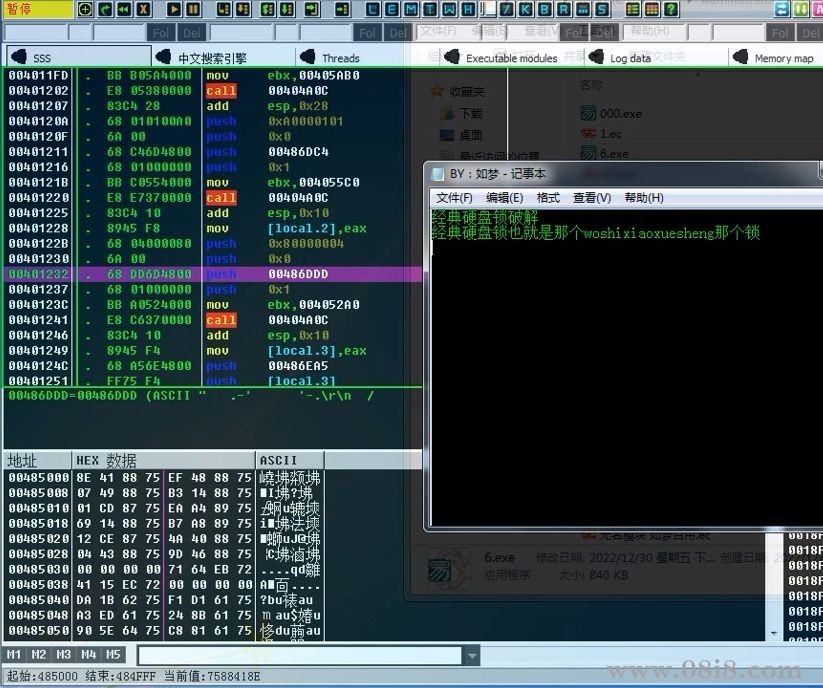Open Handles window via H icon

(x=469, y=9)
